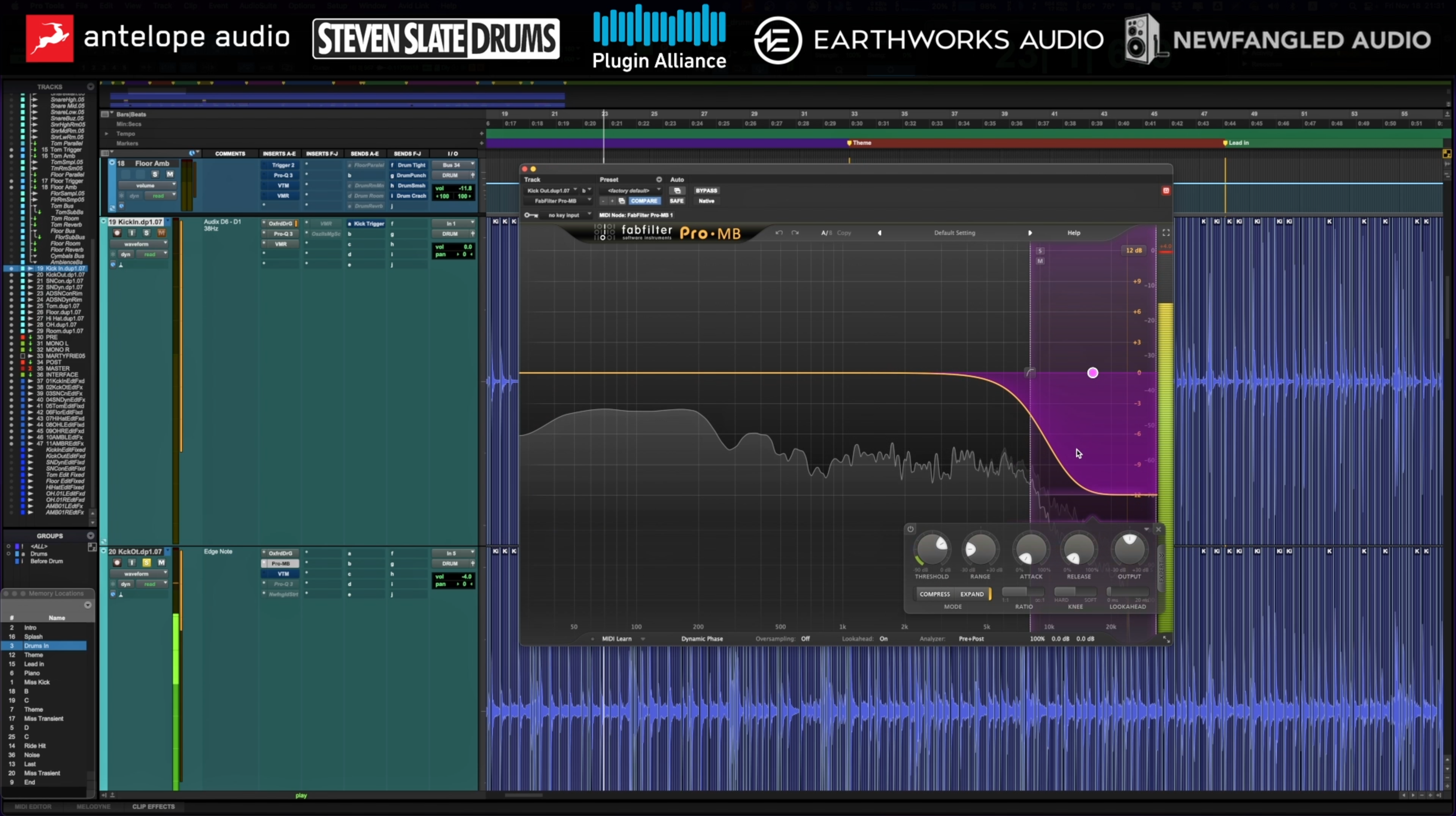Open the In 1 input selector
The height and width of the screenshot is (816, 1456).
click(x=453, y=224)
